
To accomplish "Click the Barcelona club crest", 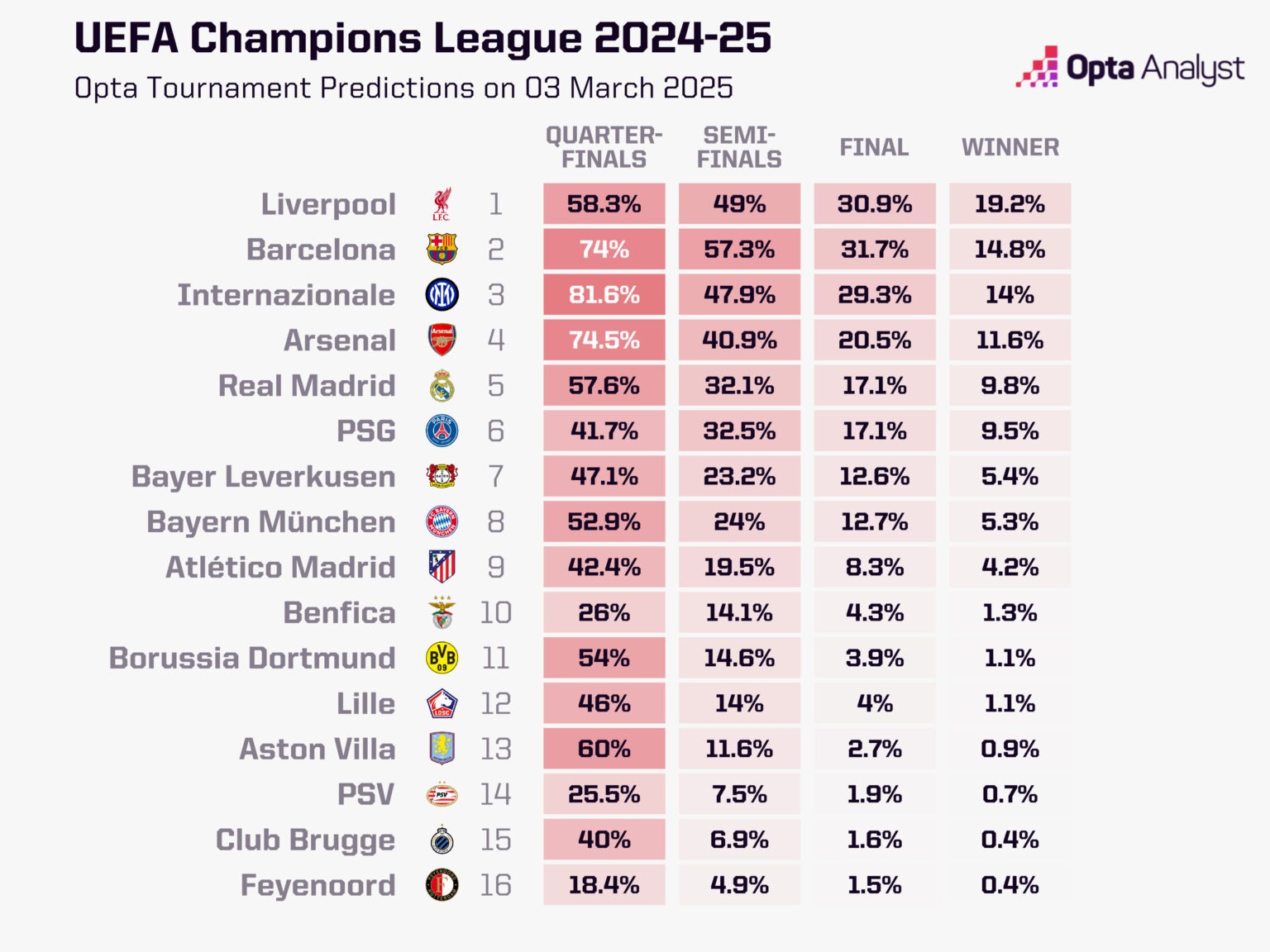I will coord(442,249).
